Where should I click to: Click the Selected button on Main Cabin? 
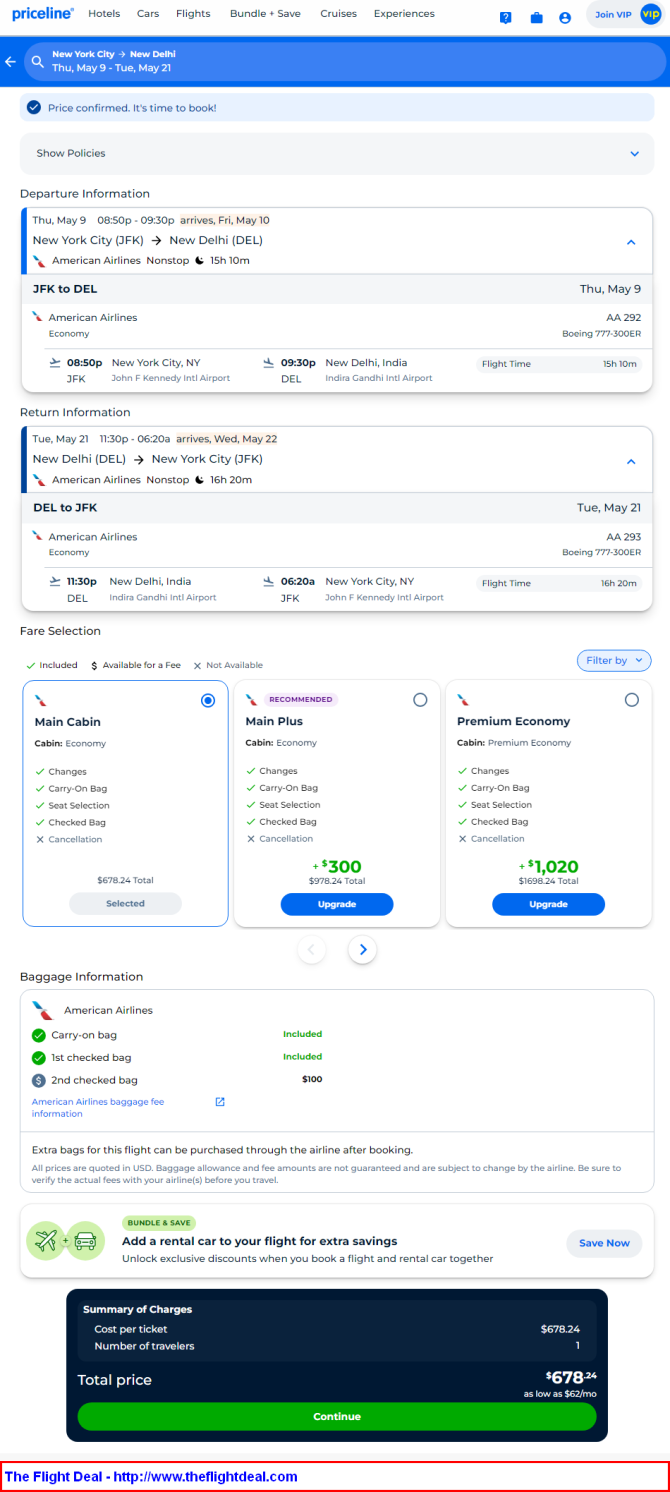[x=126, y=903]
